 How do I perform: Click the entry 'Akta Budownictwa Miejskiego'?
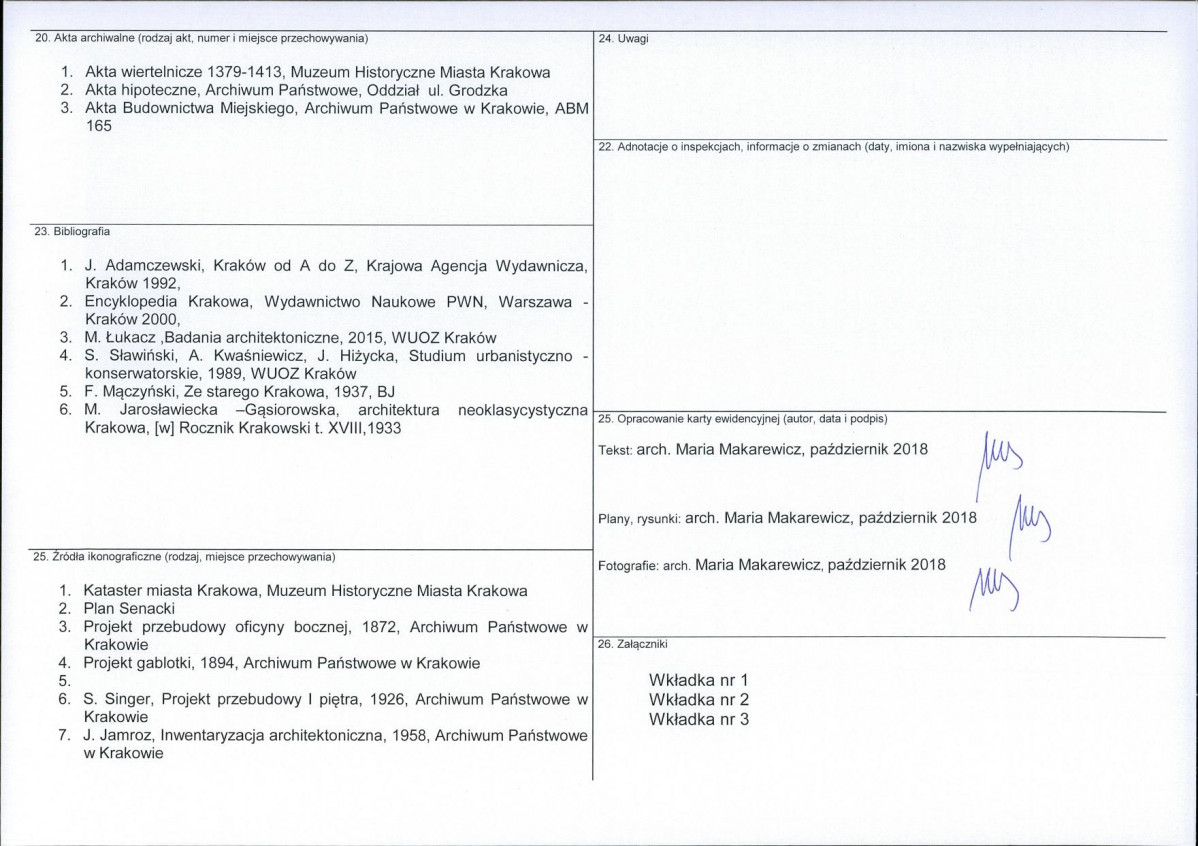coord(337,117)
